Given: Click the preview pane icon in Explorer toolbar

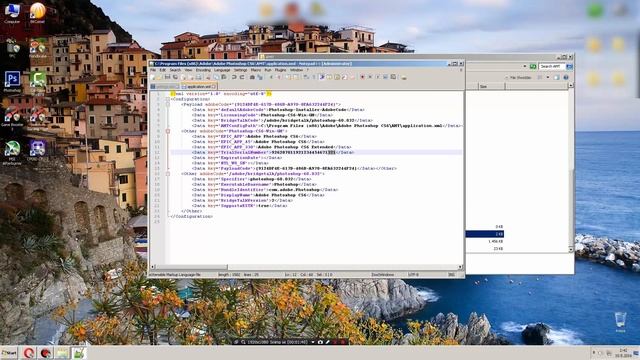Looking at the screenshot, I should 557,77.
